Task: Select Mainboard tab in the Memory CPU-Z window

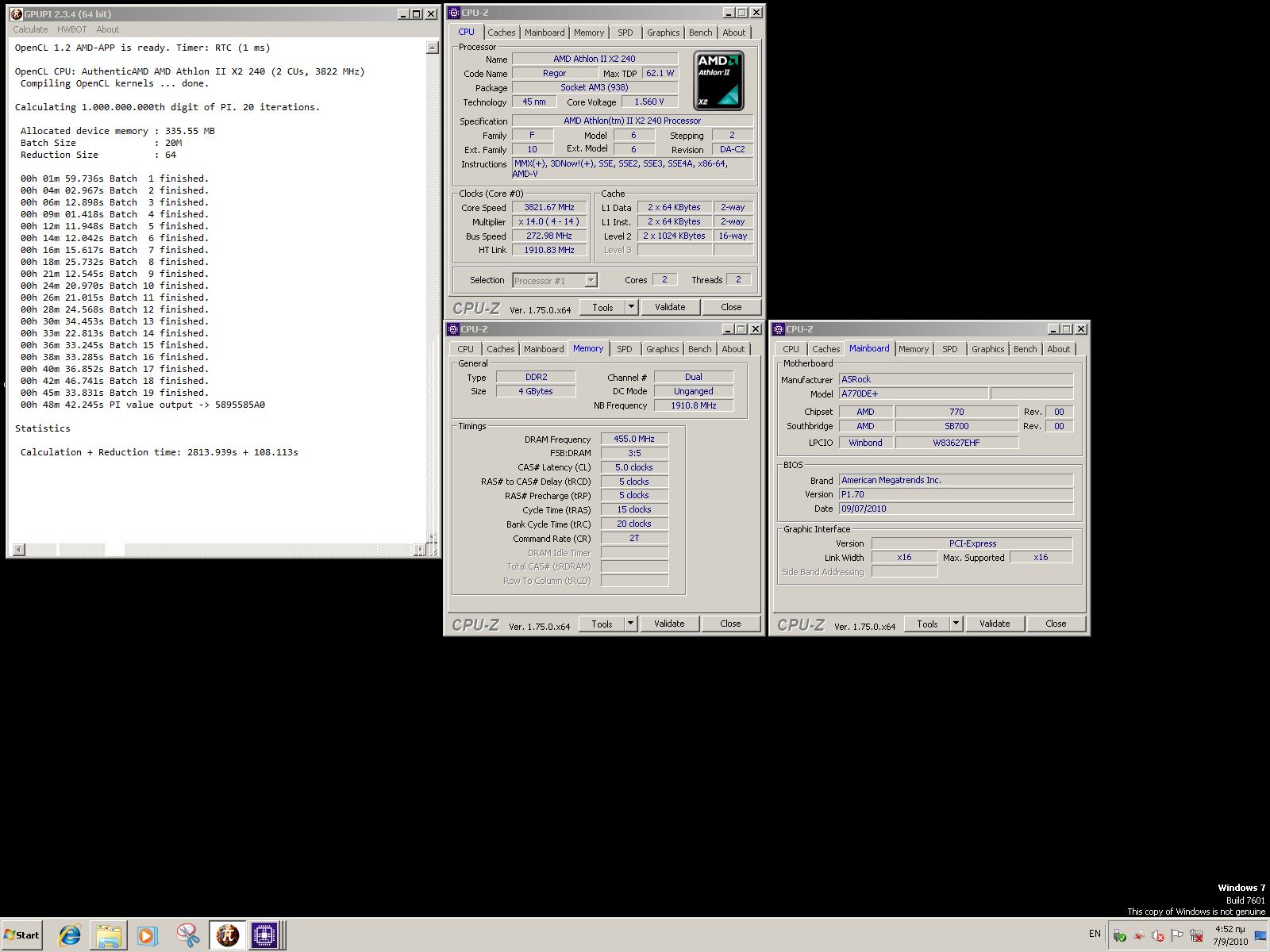Action: [544, 349]
